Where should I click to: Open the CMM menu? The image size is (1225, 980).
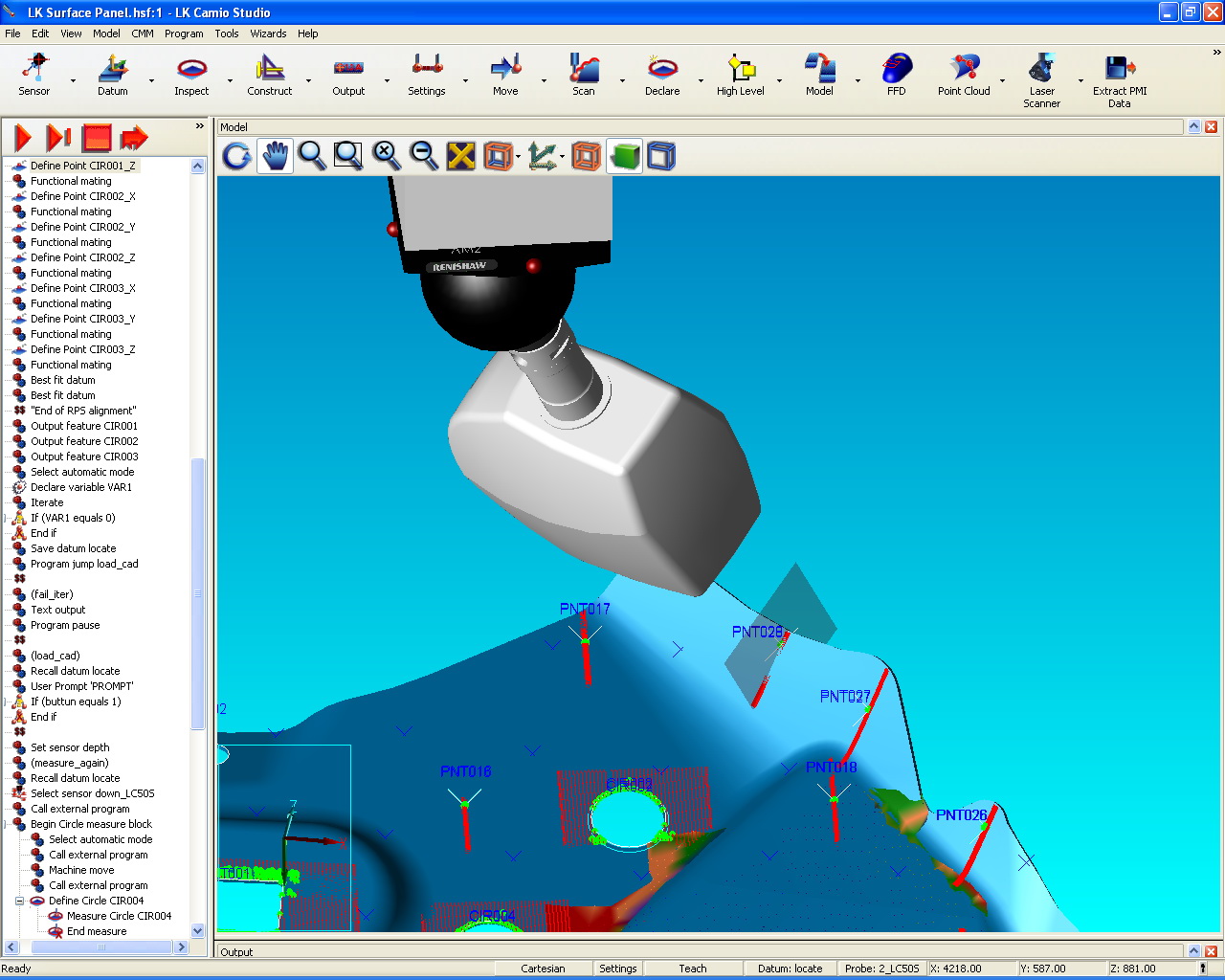tap(142, 33)
